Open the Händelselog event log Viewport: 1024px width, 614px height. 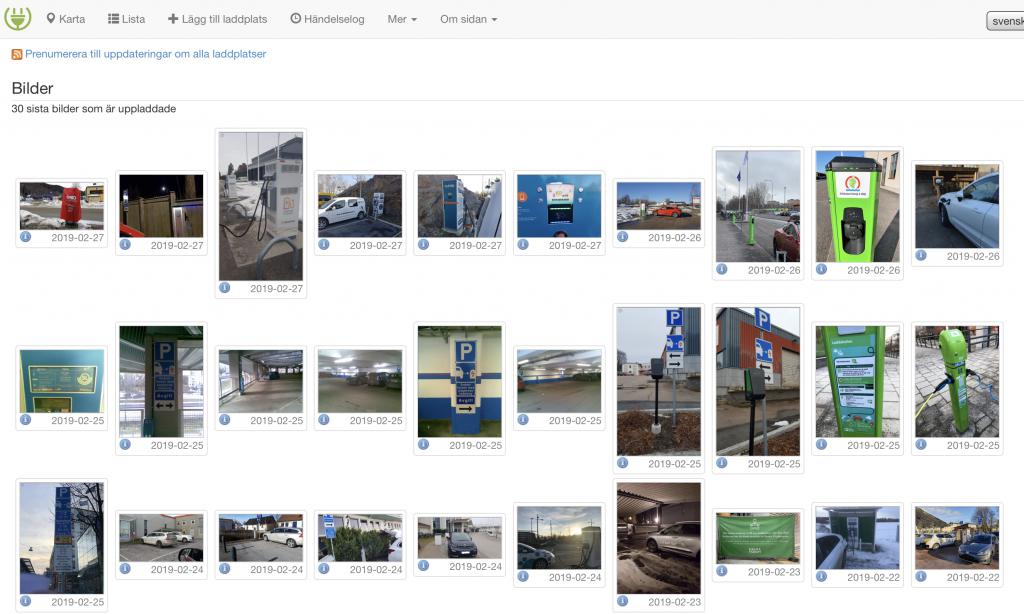click(x=327, y=19)
